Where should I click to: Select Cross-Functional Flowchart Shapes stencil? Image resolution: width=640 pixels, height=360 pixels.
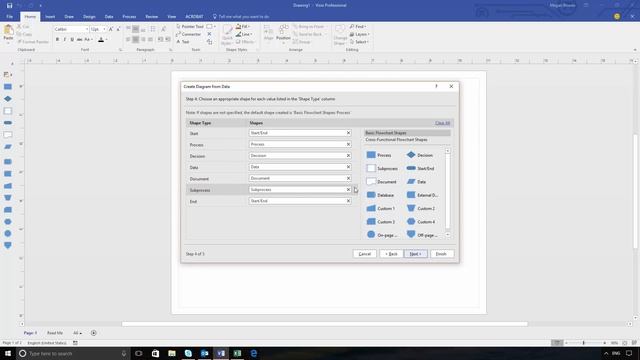[407, 140]
